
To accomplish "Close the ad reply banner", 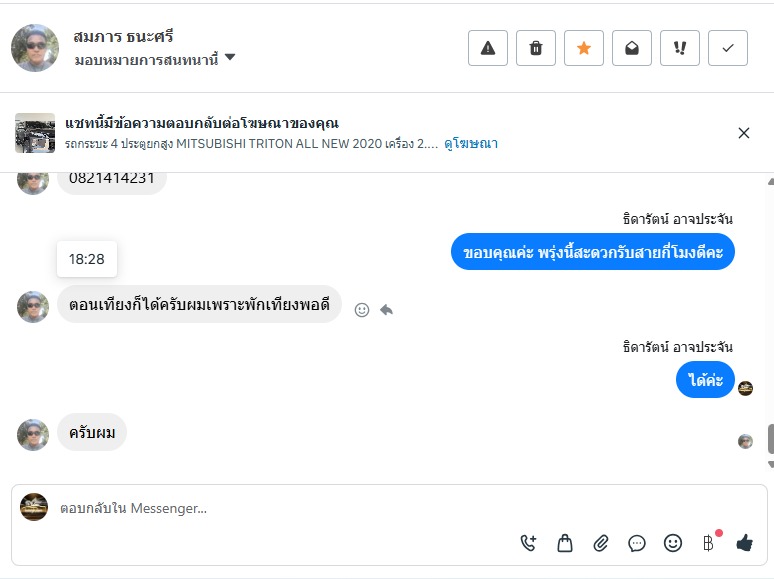I will click(743, 133).
